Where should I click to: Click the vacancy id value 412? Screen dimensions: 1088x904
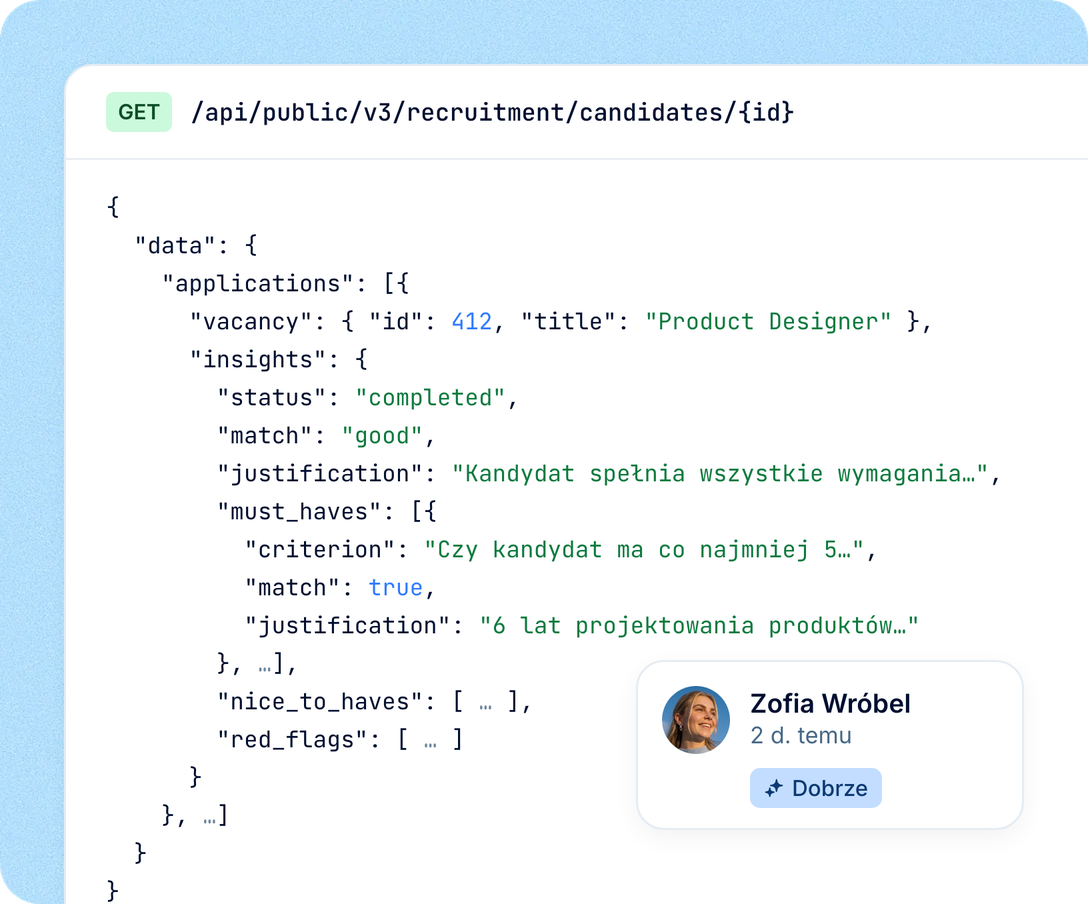[472, 322]
